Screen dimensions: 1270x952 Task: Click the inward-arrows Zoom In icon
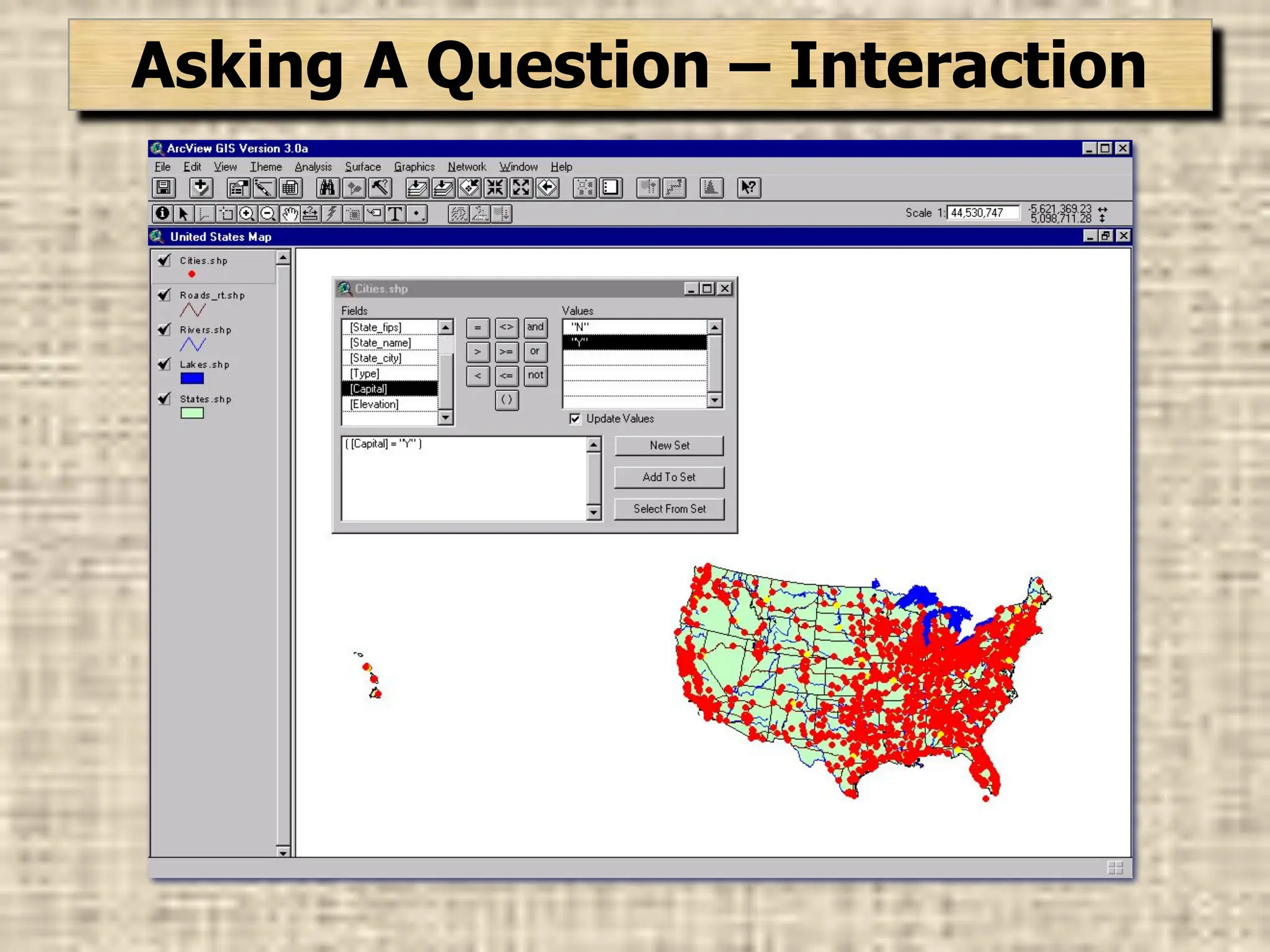(x=495, y=187)
